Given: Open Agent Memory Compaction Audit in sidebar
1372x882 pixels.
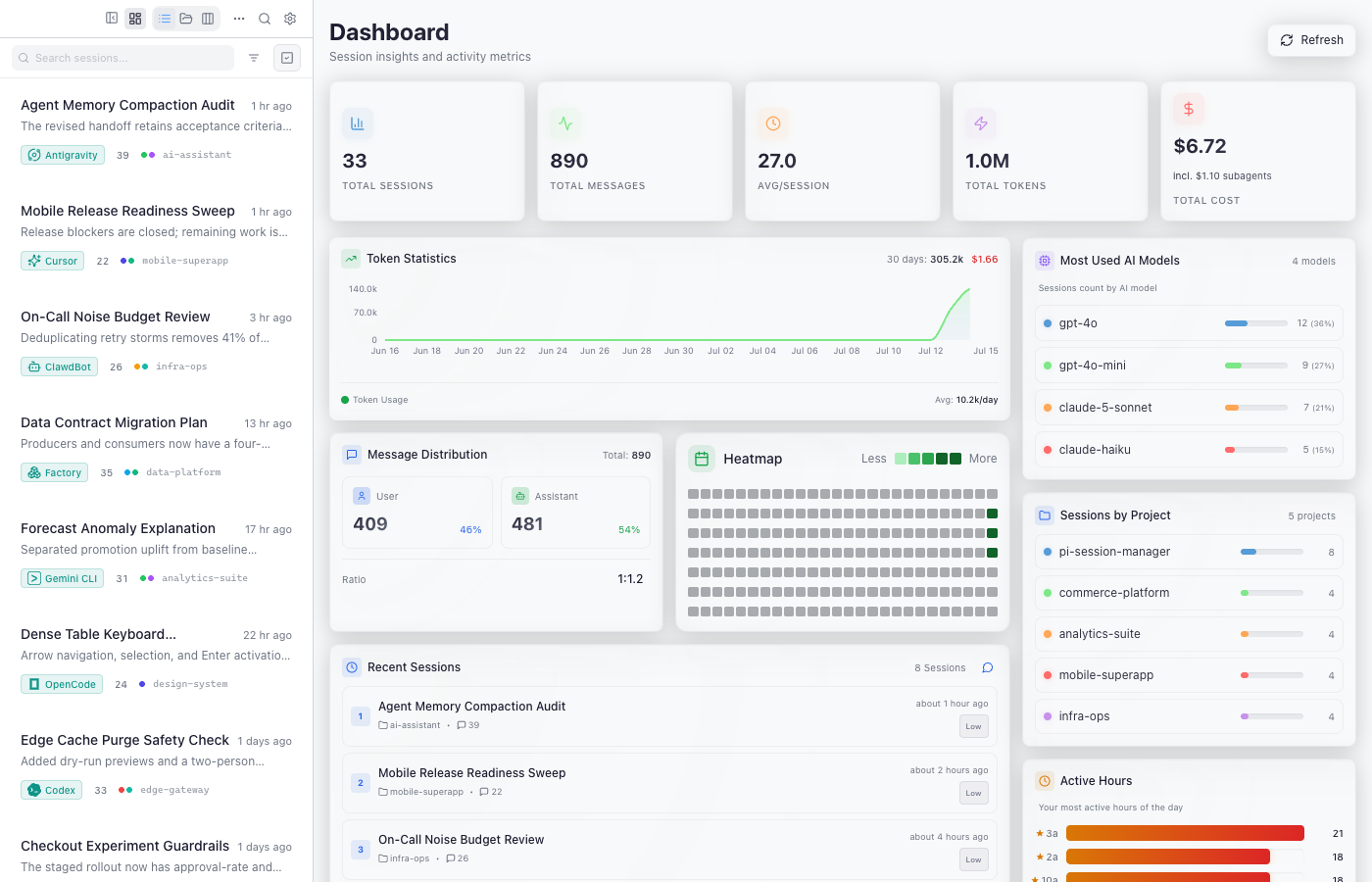Looking at the screenshot, I should (x=157, y=131).
